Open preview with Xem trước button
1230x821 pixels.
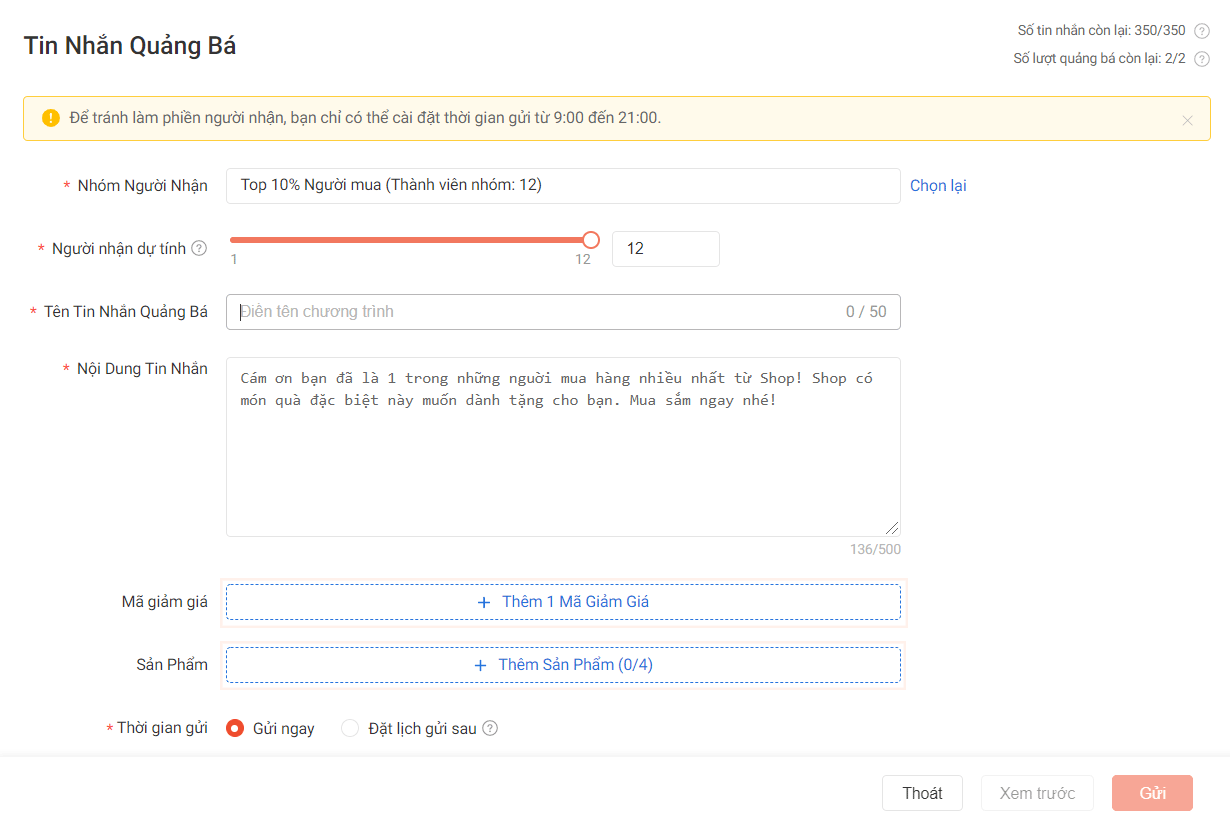[1037, 793]
